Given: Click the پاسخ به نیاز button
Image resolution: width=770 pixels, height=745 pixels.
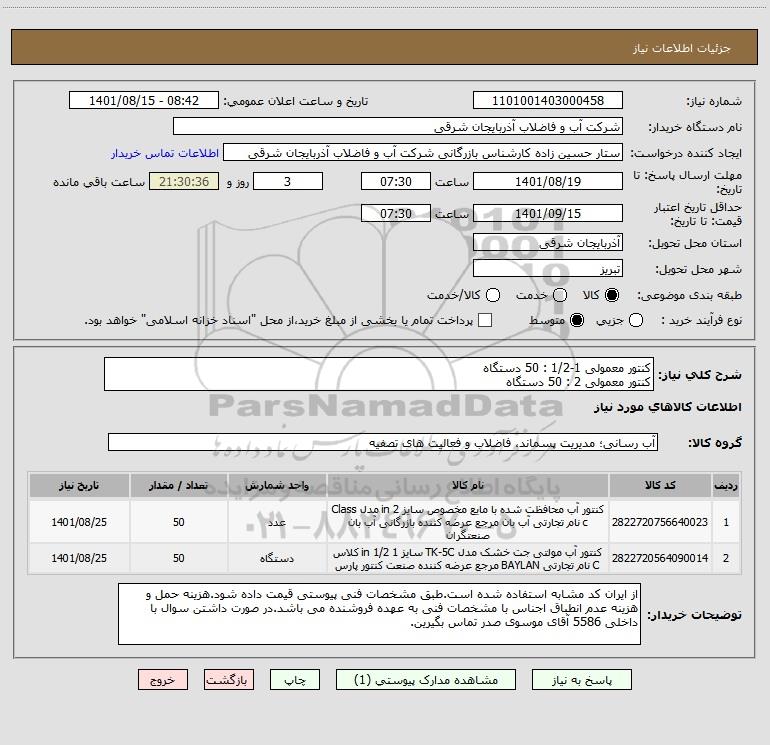Looking at the screenshot, I should click(x=582, y=680).
